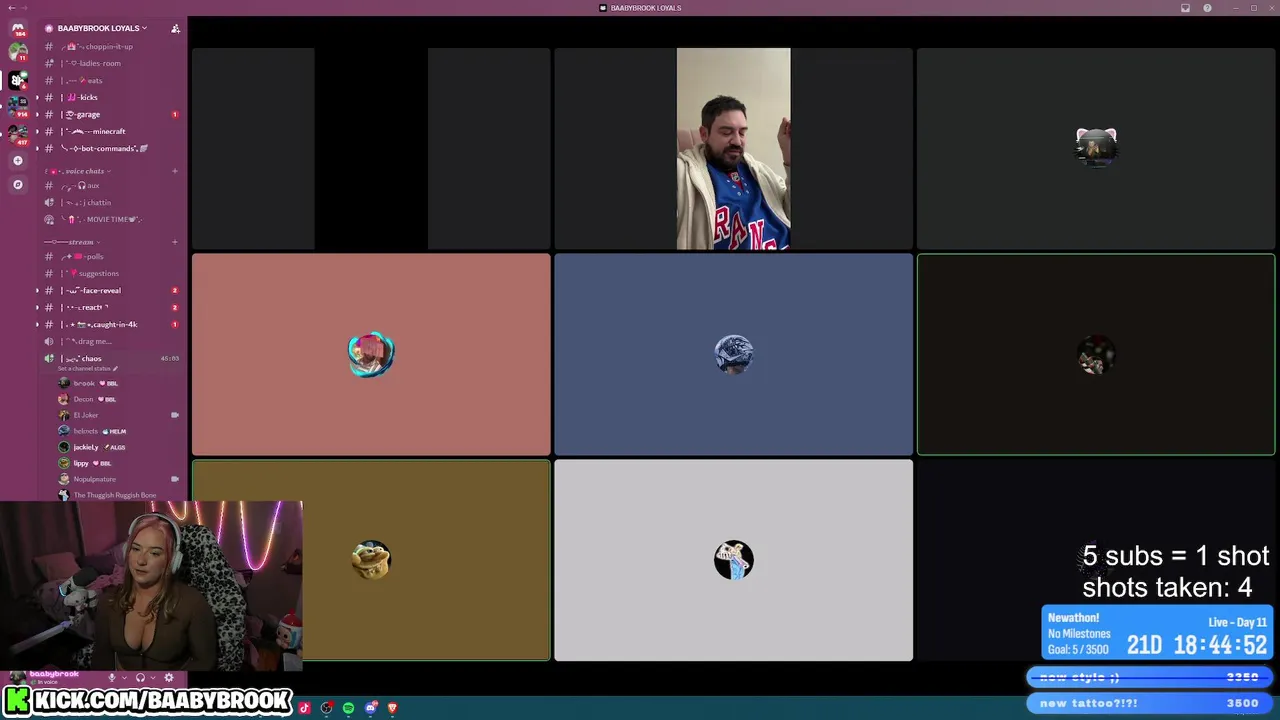Image resolution: width=1280 pixels, height=720 pixels.
Task: Click the 'new tattoo?!?!' progress bar
Action: click(1152, 703)
